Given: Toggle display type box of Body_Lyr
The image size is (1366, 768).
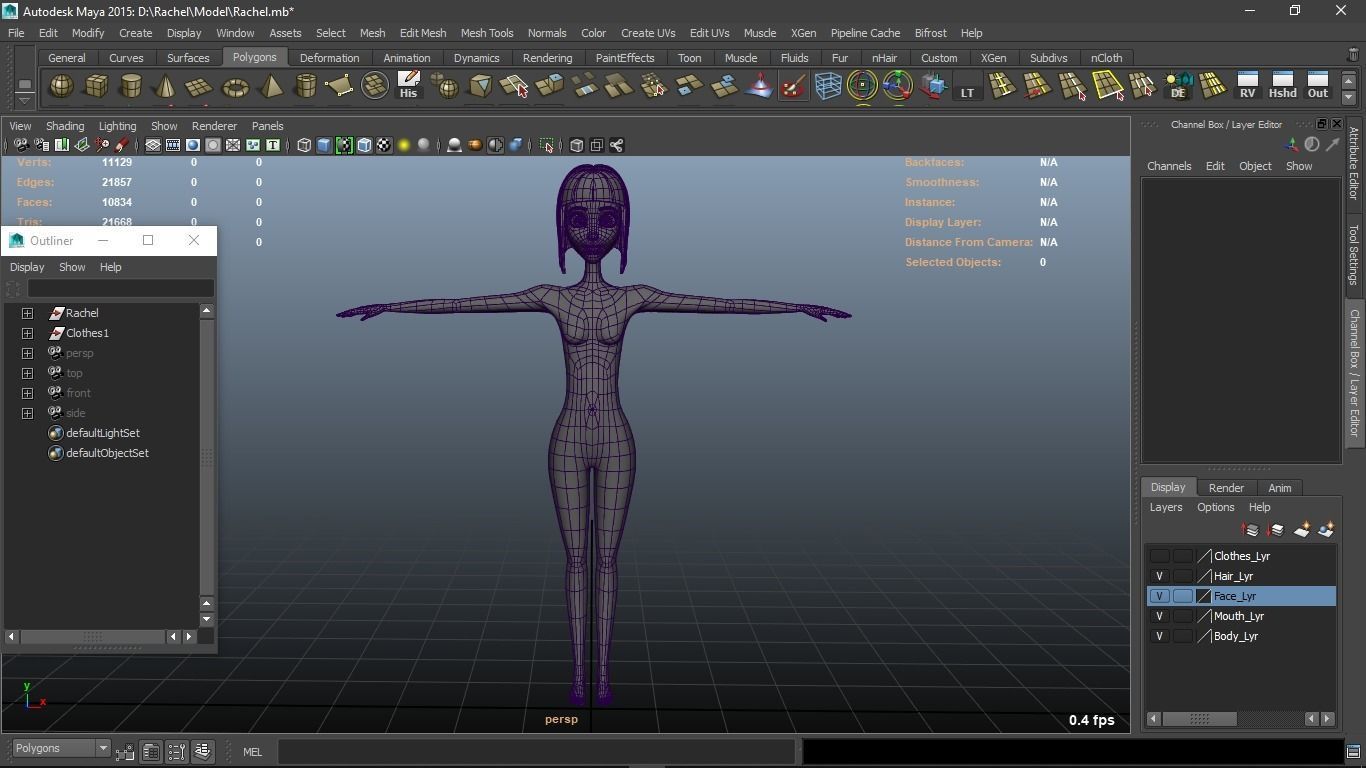Looking at the screenshot, I should coord(1183,636).
